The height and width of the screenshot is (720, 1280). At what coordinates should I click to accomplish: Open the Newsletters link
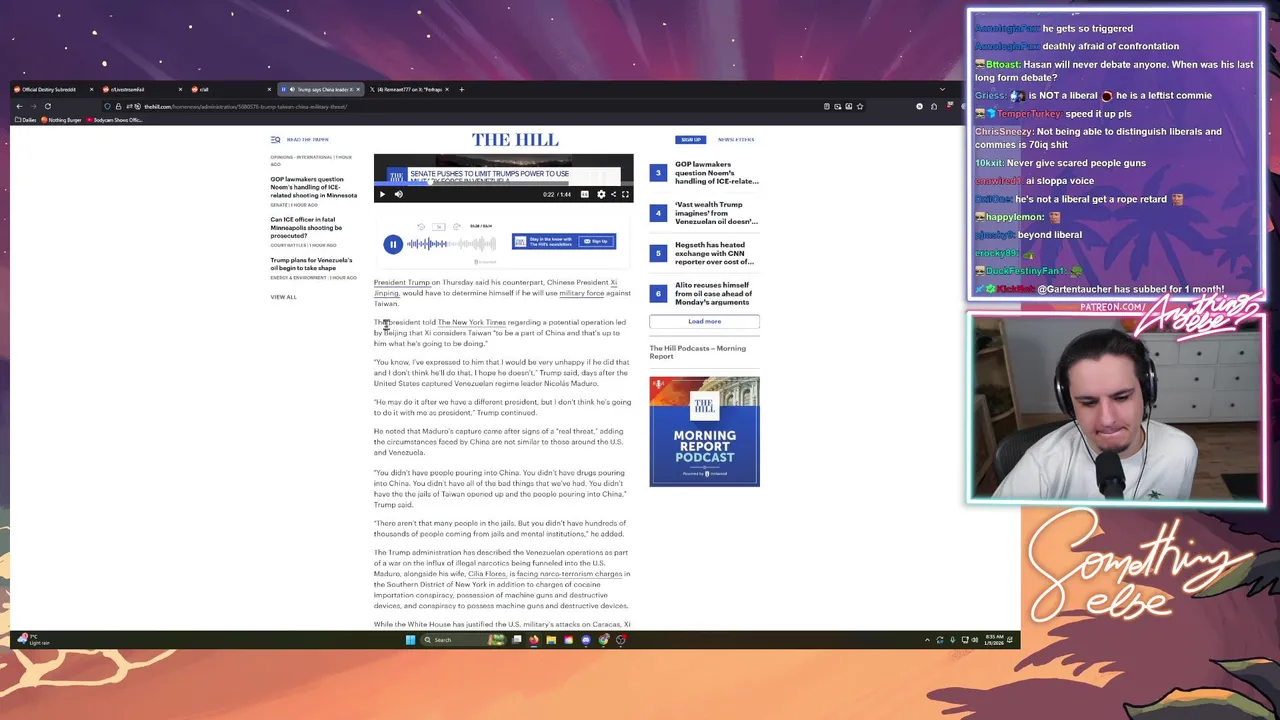click(736, 139)
